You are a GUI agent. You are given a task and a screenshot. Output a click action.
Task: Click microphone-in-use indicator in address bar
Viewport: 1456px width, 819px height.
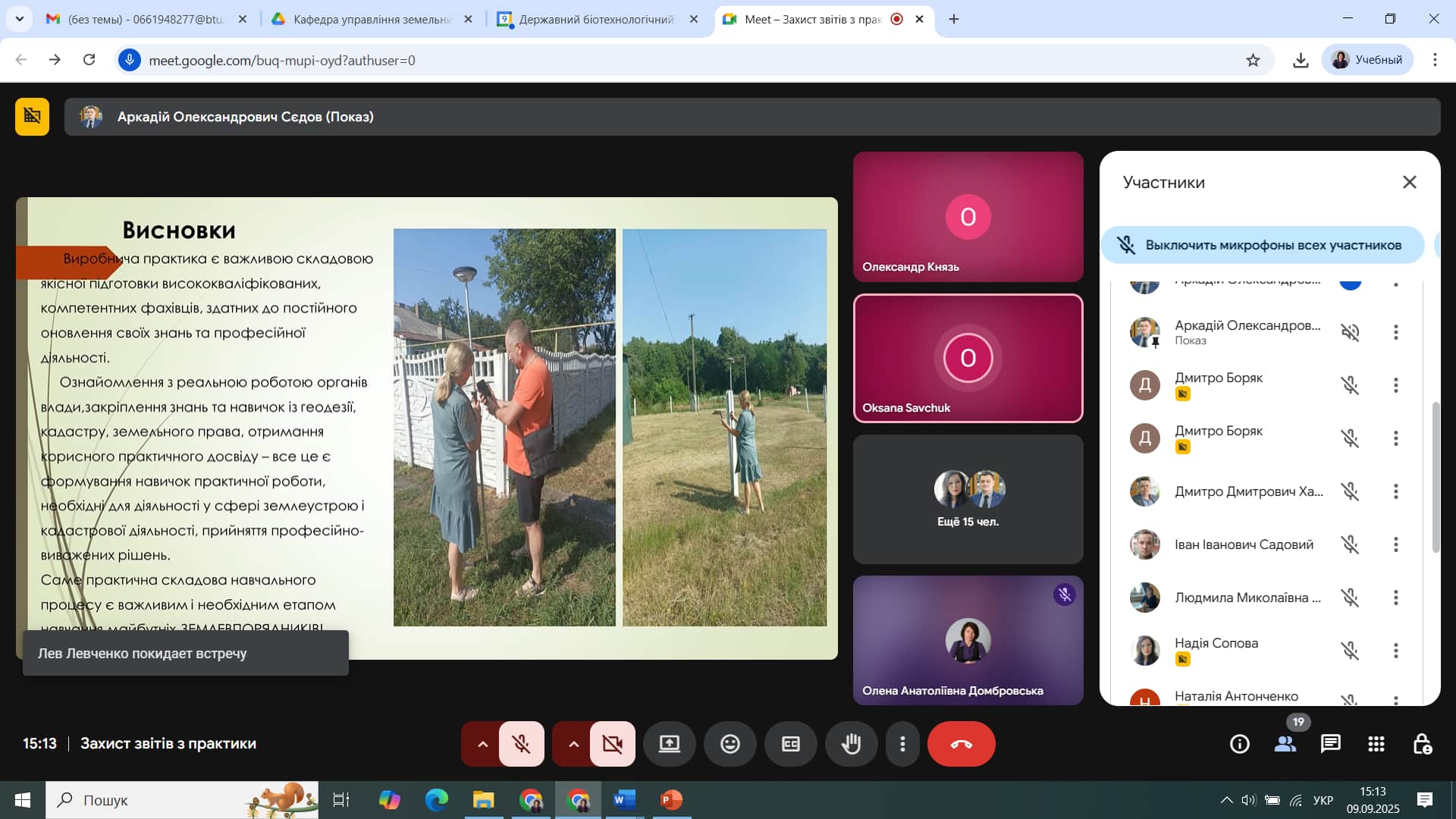(130, 60)
